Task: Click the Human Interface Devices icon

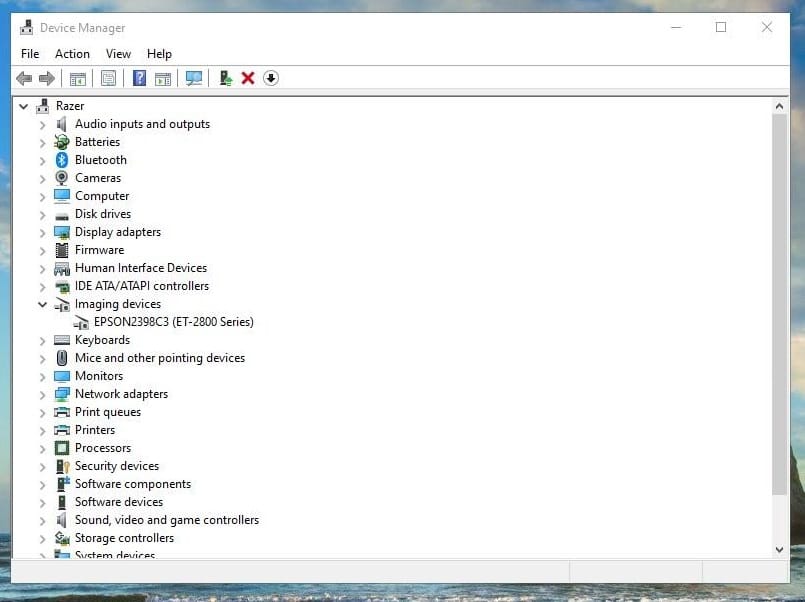Action: 62,268
